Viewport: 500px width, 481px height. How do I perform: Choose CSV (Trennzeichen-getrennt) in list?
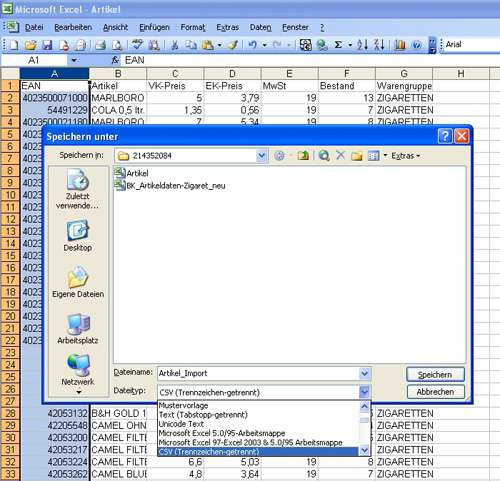258,452
